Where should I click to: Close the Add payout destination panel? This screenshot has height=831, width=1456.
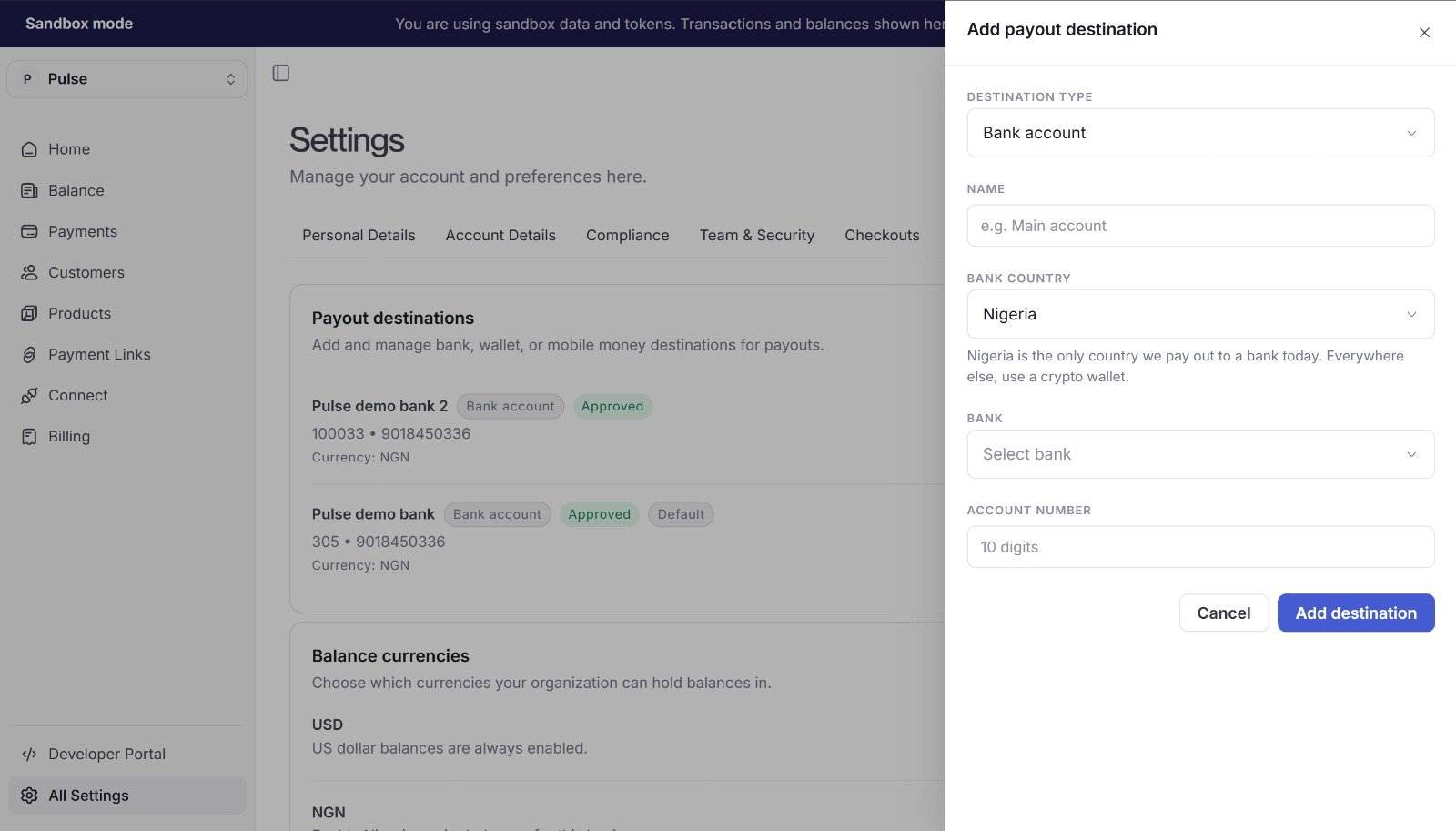tap(1424, 33)
